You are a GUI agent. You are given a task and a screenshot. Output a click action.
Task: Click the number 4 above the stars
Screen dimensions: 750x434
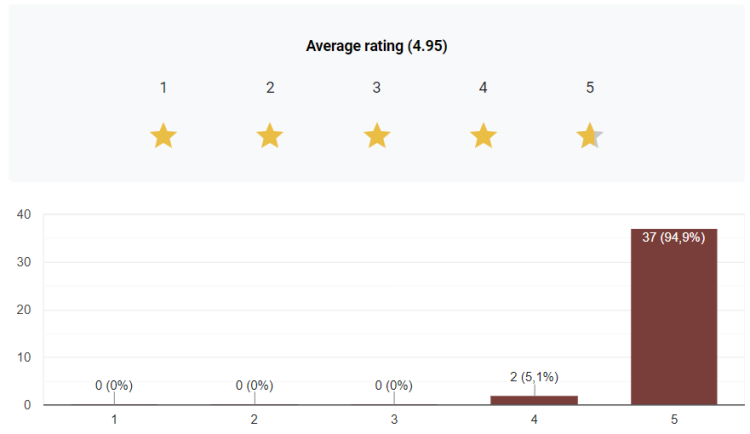pos(483,87)
